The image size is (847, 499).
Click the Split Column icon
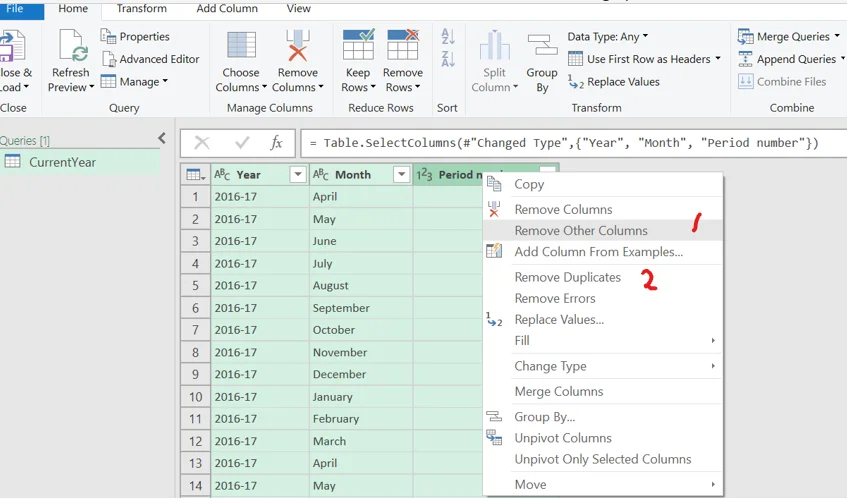pyautogui.click(x=494, y=45)
